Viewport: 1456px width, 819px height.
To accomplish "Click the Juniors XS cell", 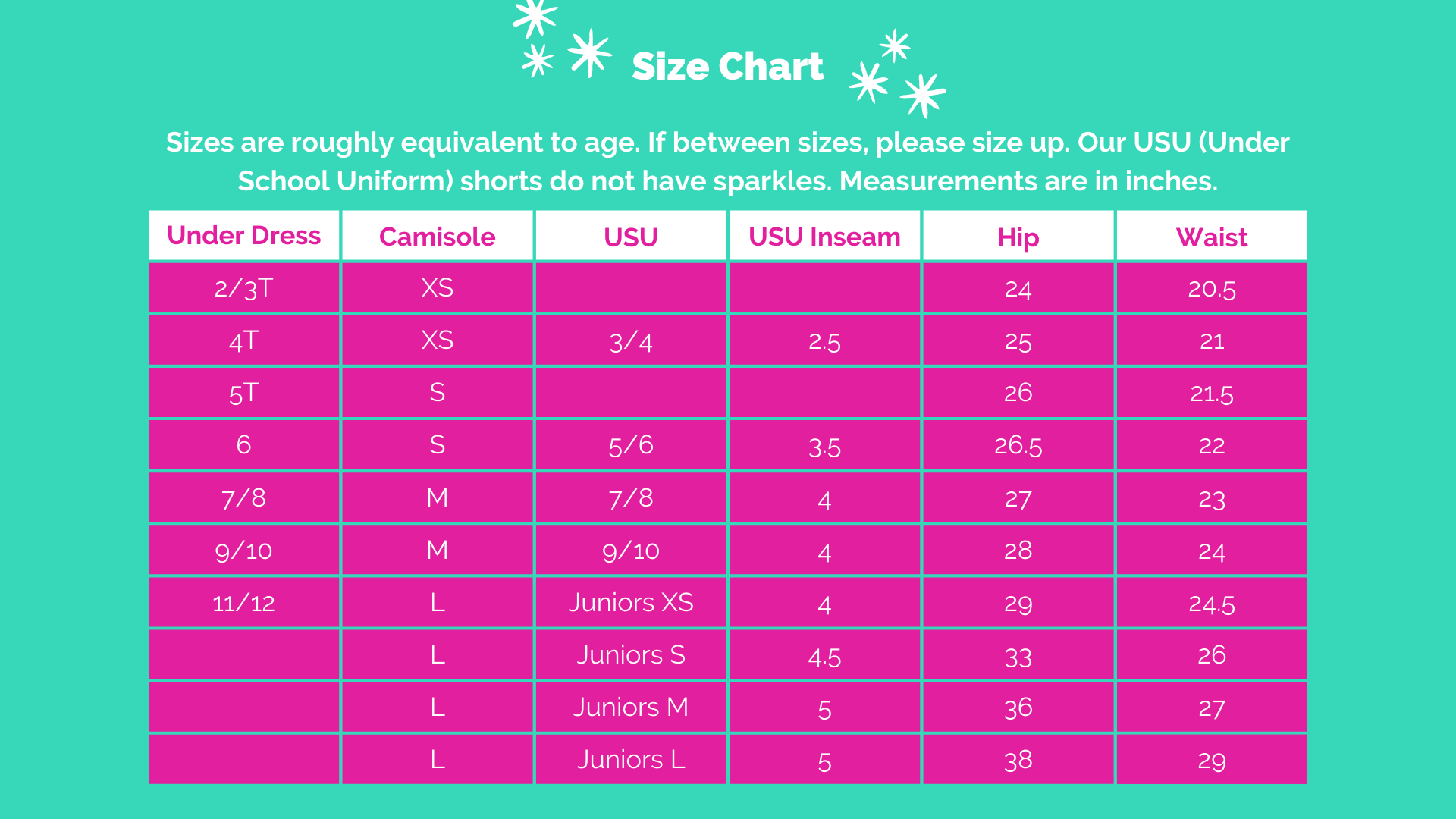I will point(630,603).
